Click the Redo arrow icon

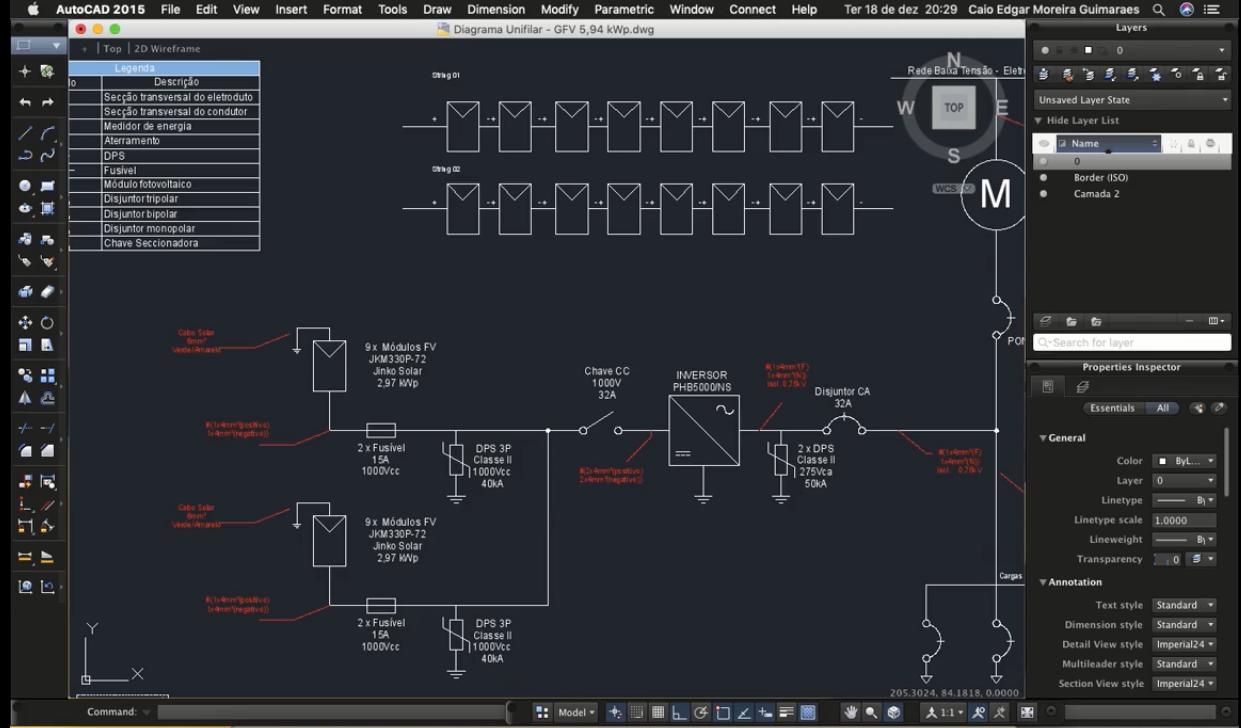(x=47, y=102)
